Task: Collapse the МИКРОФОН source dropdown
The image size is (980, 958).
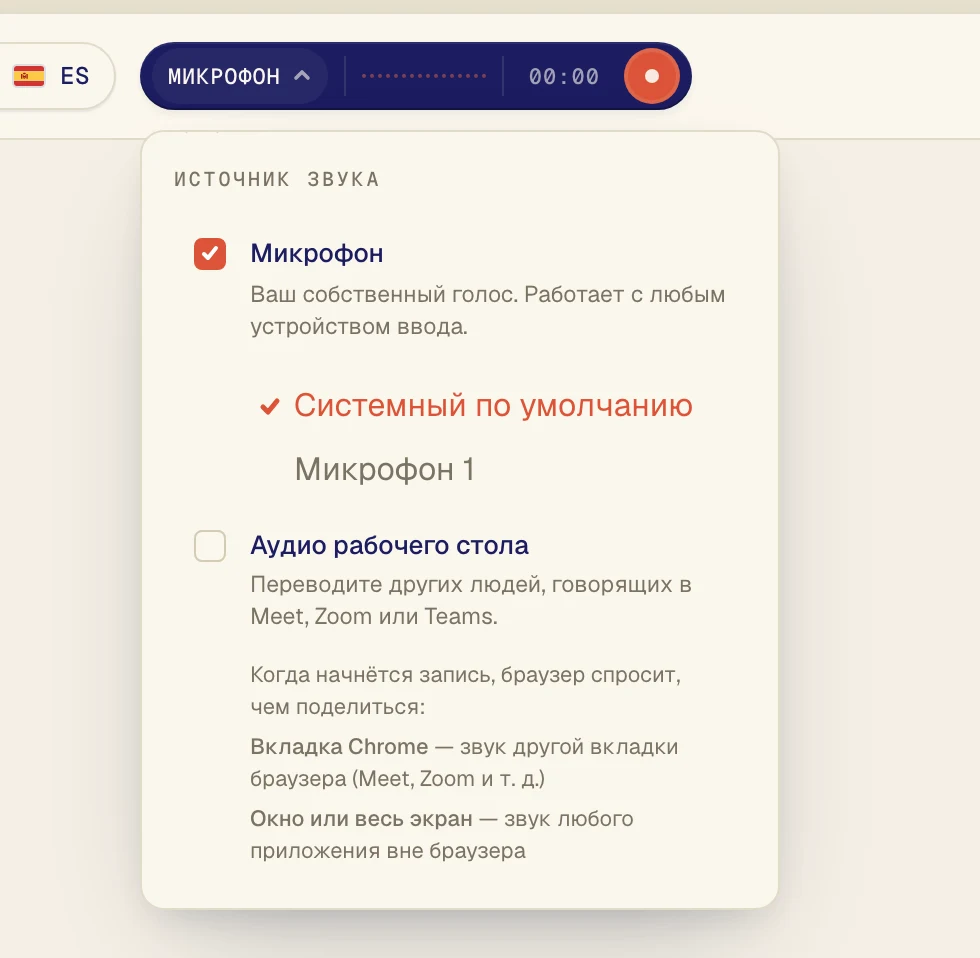Action: (x=239, y=76)
